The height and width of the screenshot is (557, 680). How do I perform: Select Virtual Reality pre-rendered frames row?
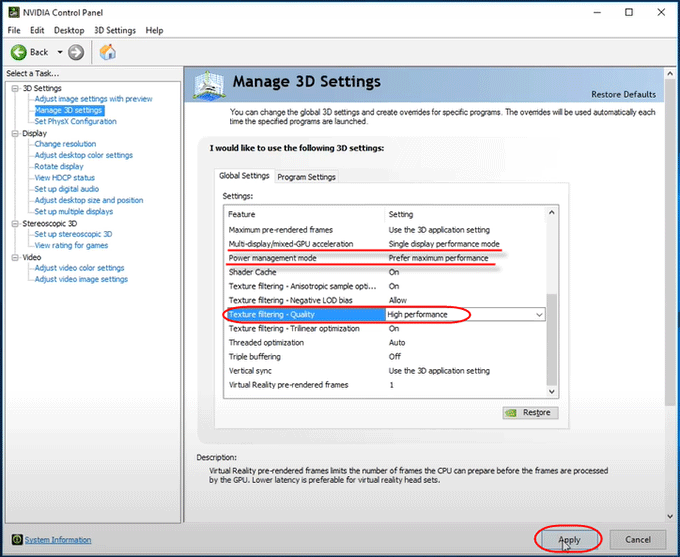385,385
